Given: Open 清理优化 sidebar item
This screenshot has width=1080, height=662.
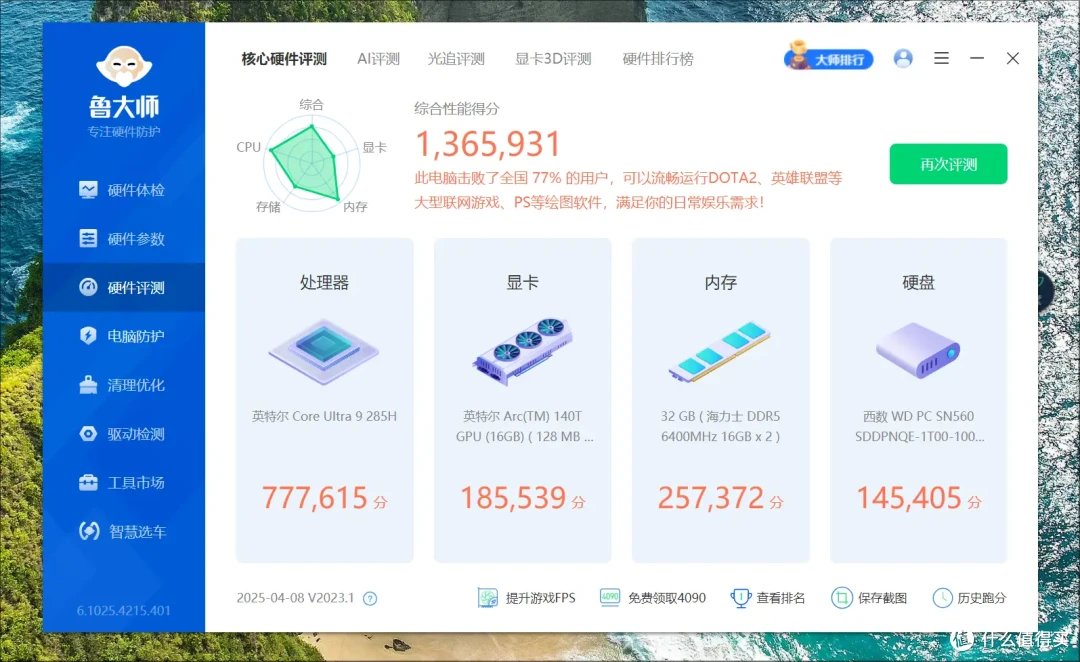Looking at the screenshot, I should [x=123, y=385].
